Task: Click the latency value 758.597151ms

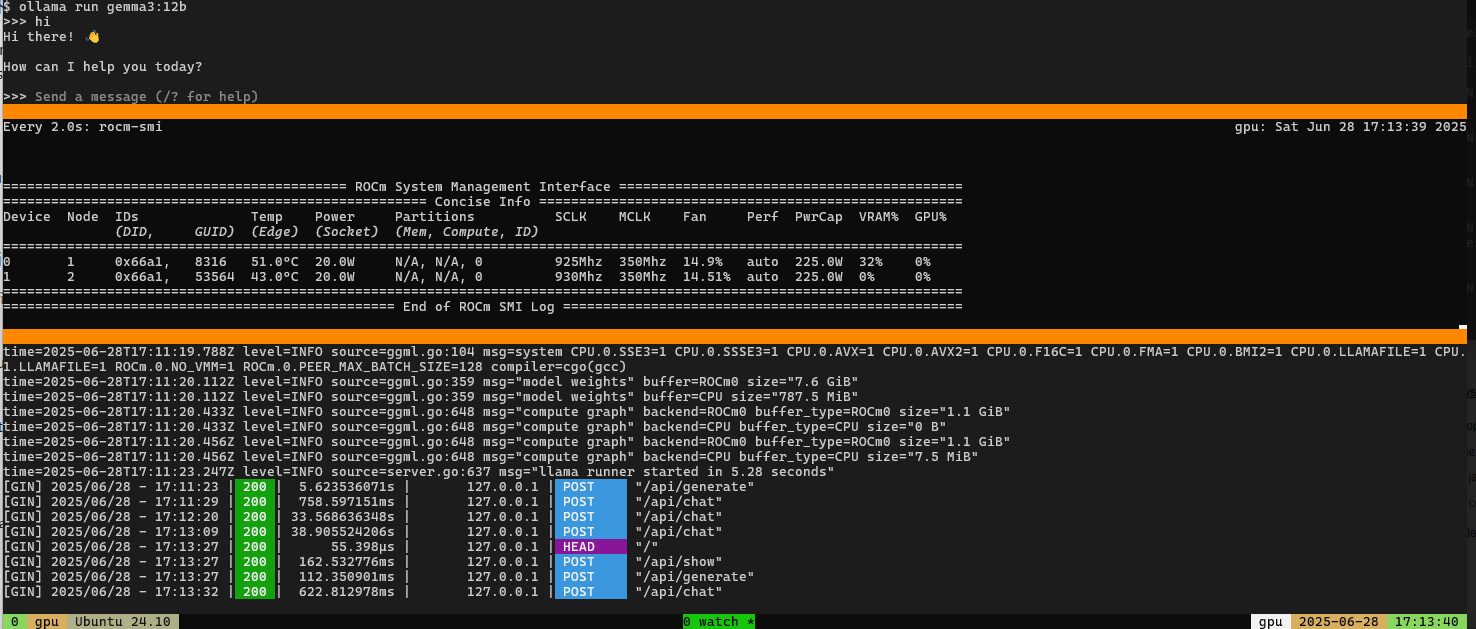Action: 347,502
